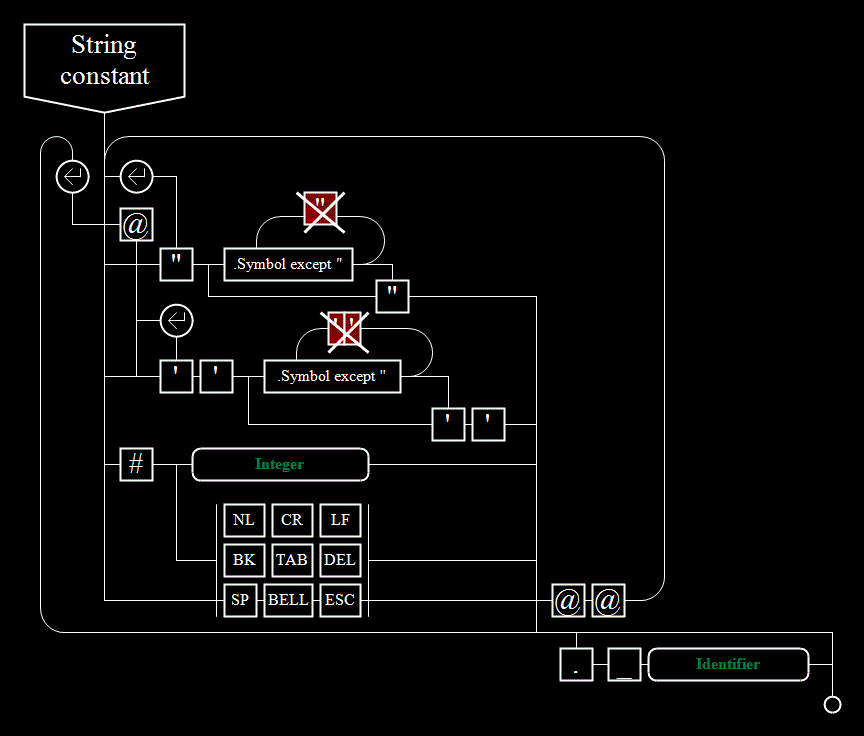
Task: Click the dot symbol box near Identifier
Action: point(576,664)
